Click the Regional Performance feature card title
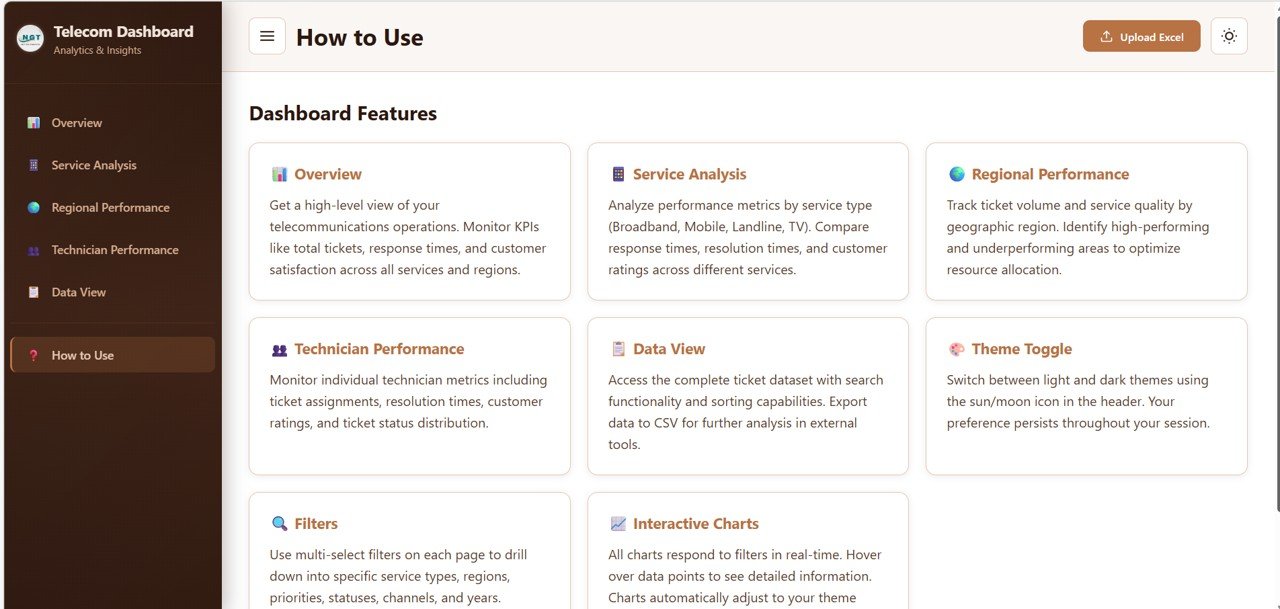Image resolution: width=1280 pixels, height=609 pixels. 1050,174
